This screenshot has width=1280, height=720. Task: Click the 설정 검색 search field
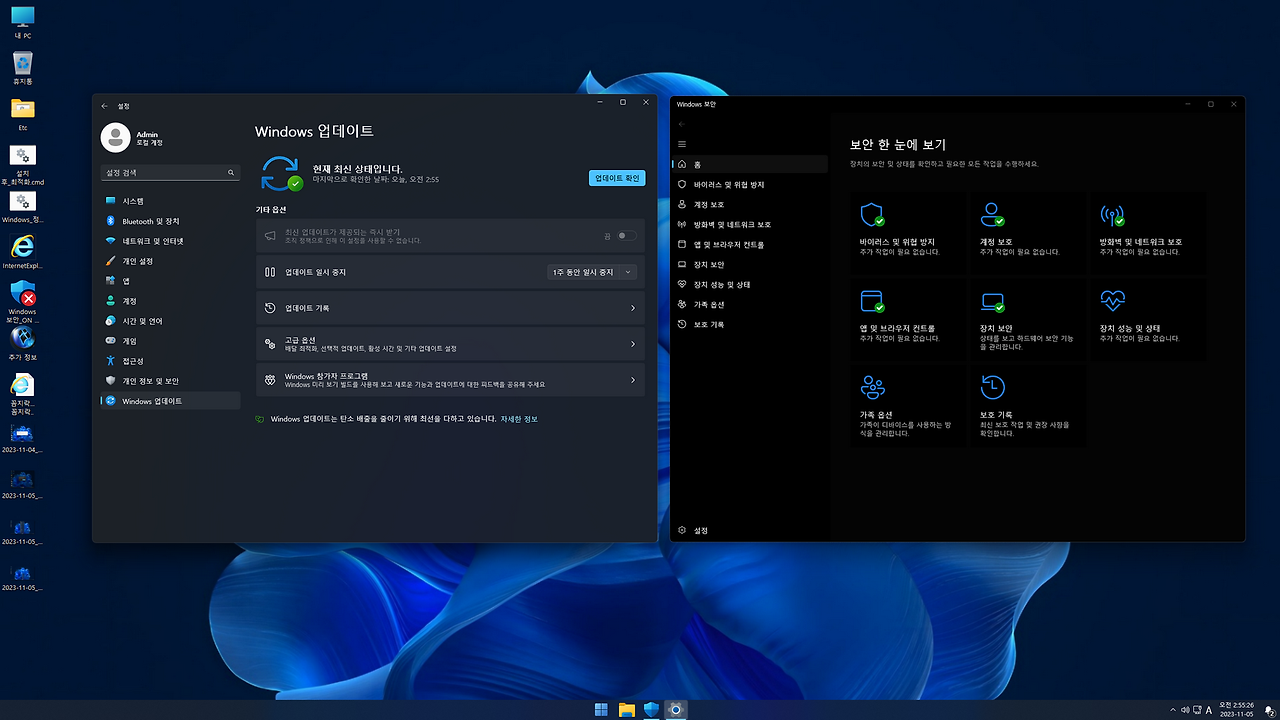[x=168, y=171]
